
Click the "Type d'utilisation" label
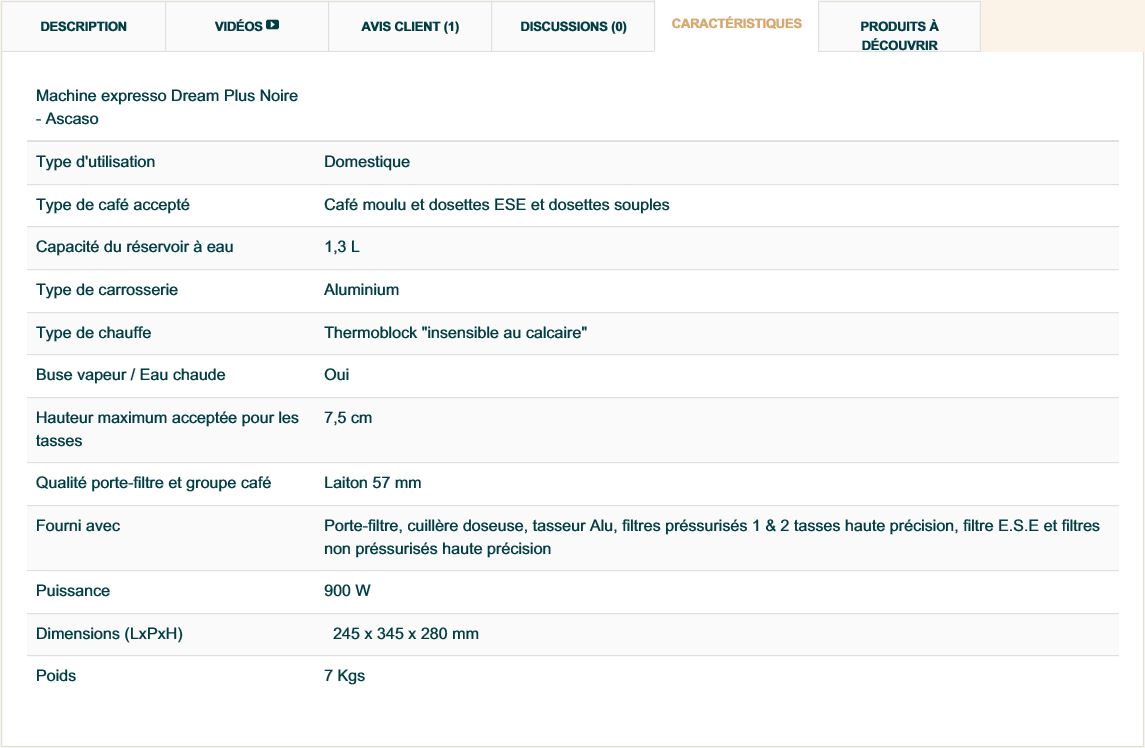95,161
